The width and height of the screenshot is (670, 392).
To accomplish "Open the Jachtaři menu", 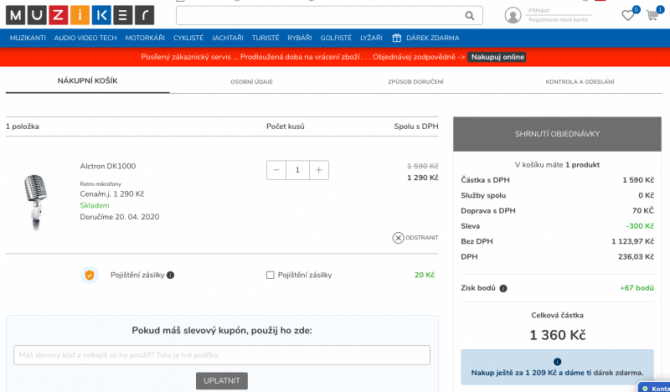I will (228, 38).
